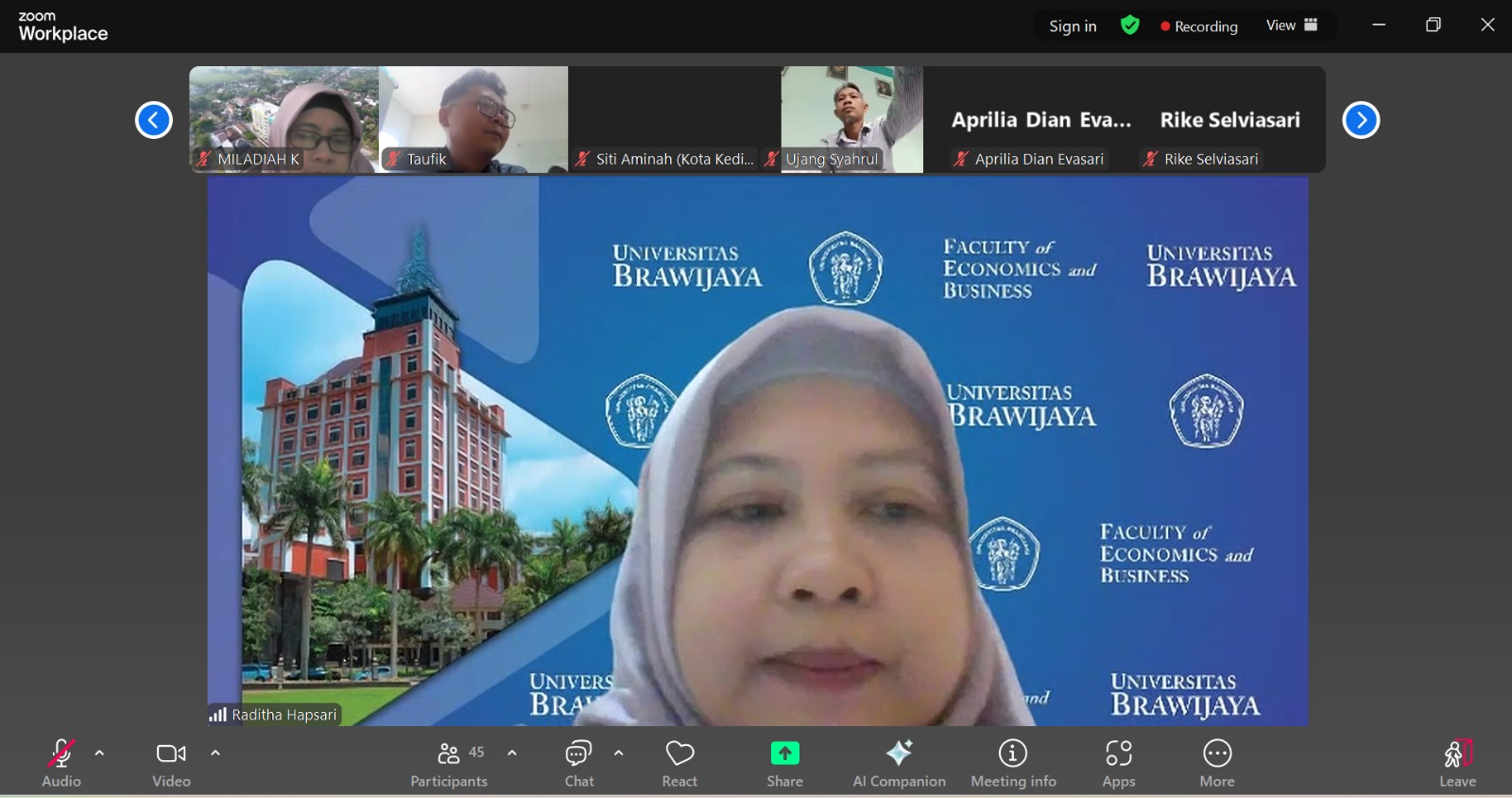Click Sign in at the top
1512x798 pixels.
point(1073,26)
